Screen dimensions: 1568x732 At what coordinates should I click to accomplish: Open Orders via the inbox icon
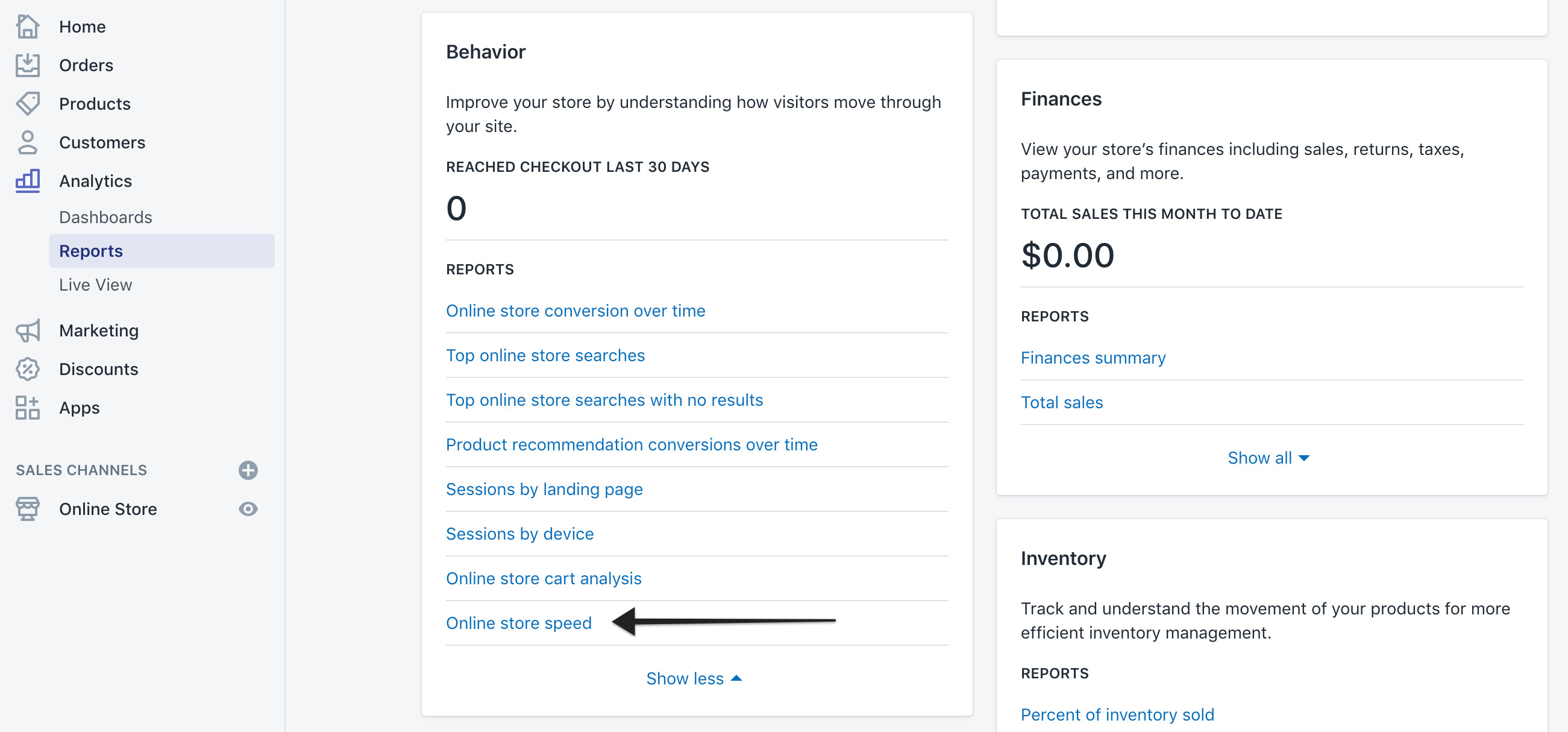pyautogui.click(x=27, y=65)
